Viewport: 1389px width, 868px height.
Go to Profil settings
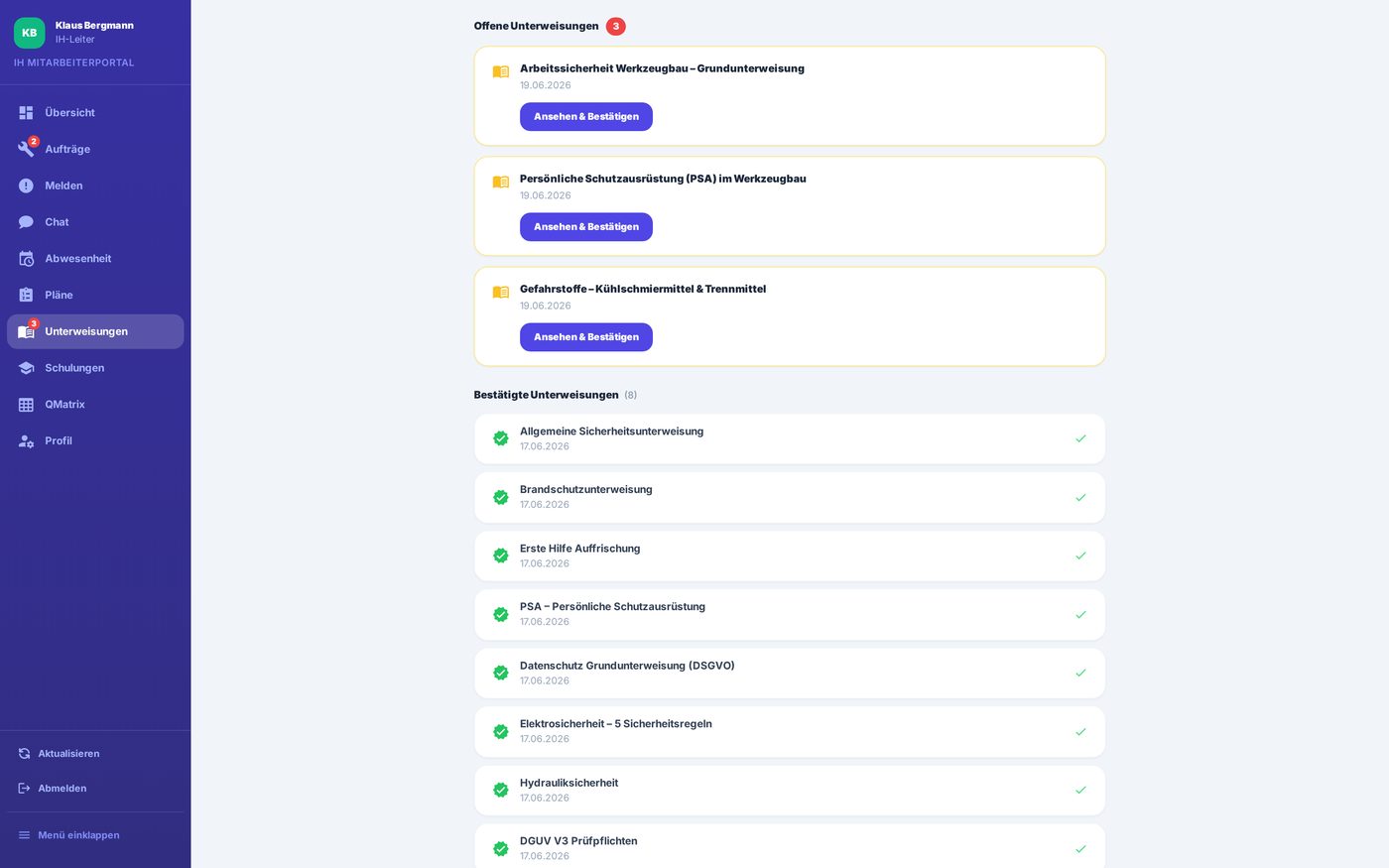pyautogui.click(x=95, y=441)
